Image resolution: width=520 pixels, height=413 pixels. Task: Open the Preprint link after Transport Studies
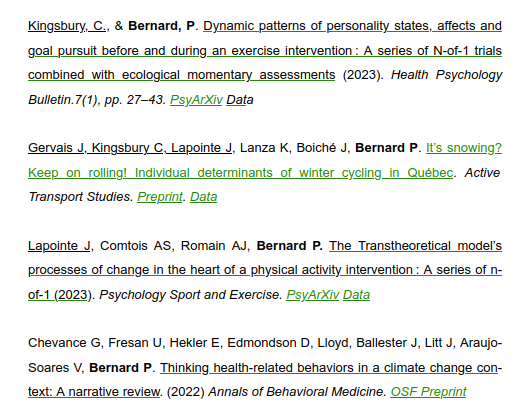pos(160,197)
